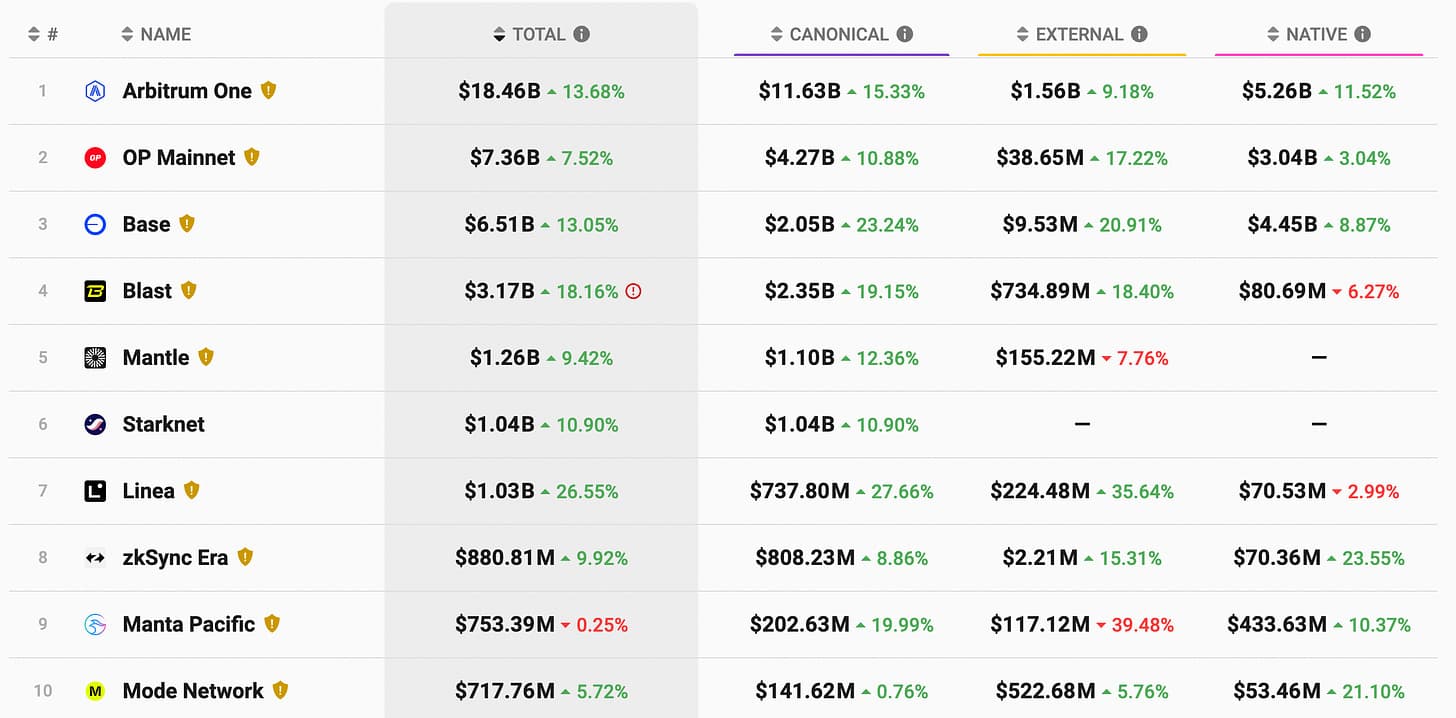This screenshot has height=718, width=1456.
Task: Click the shield badge next to Linea
Action: [x=192, y=490]
